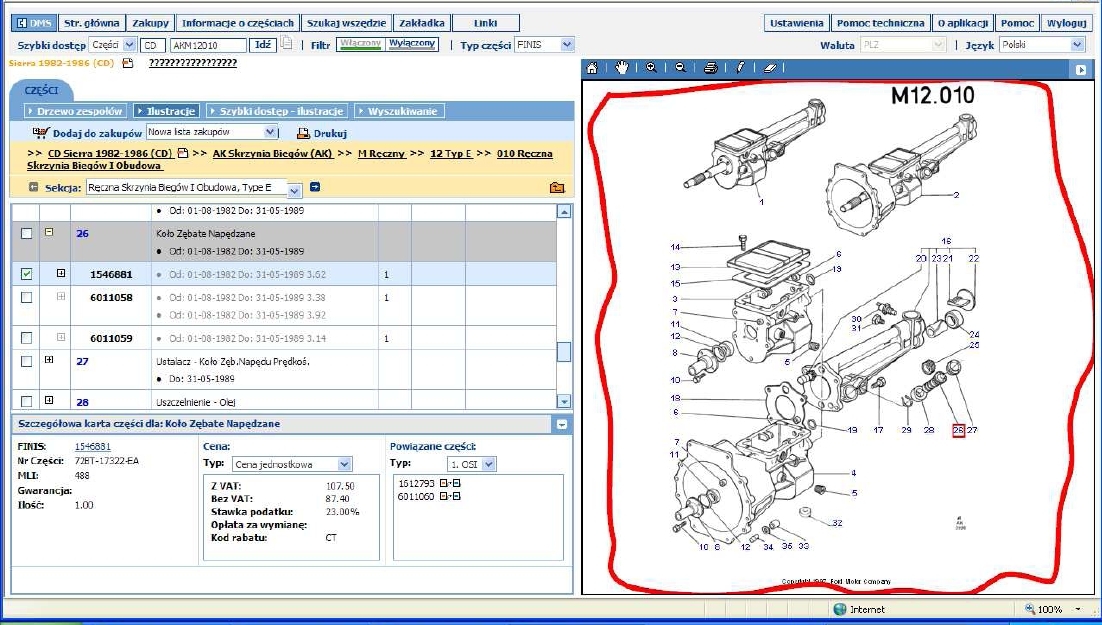Open Pomoc techniczna button
This screenshot has width=1102, height=625.
pos(881,23)
